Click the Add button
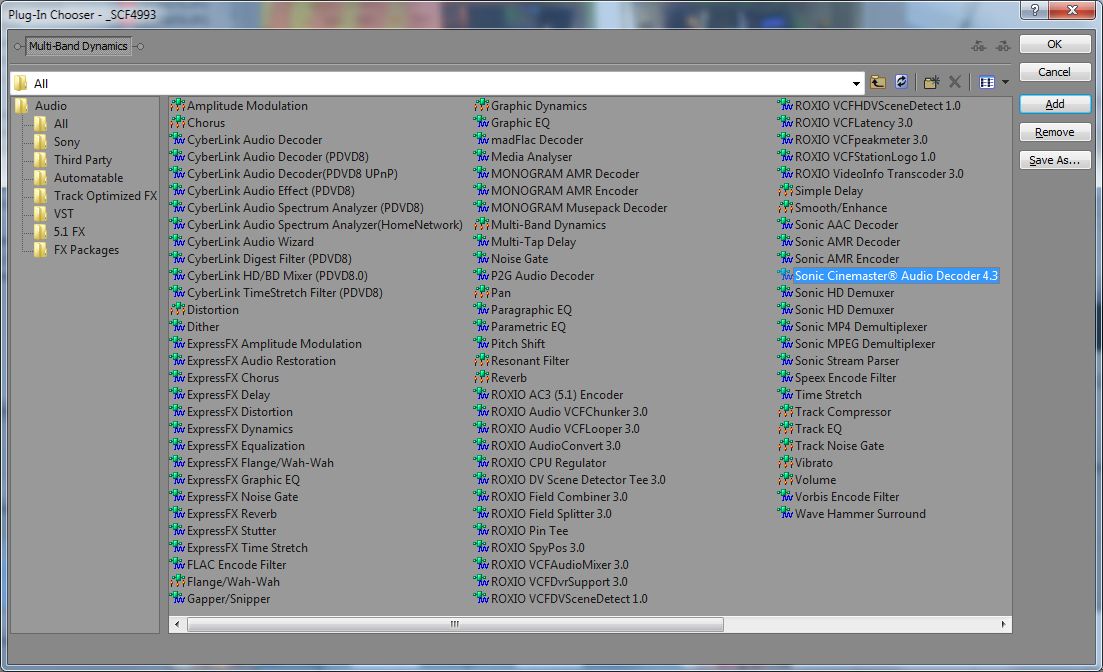 coord(1054,104)
